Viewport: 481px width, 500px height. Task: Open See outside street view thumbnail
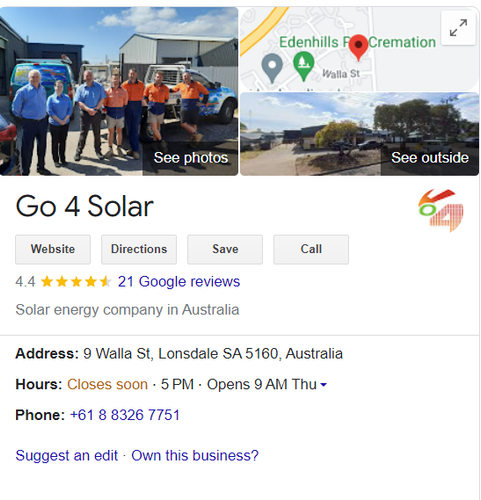(360, 134)
